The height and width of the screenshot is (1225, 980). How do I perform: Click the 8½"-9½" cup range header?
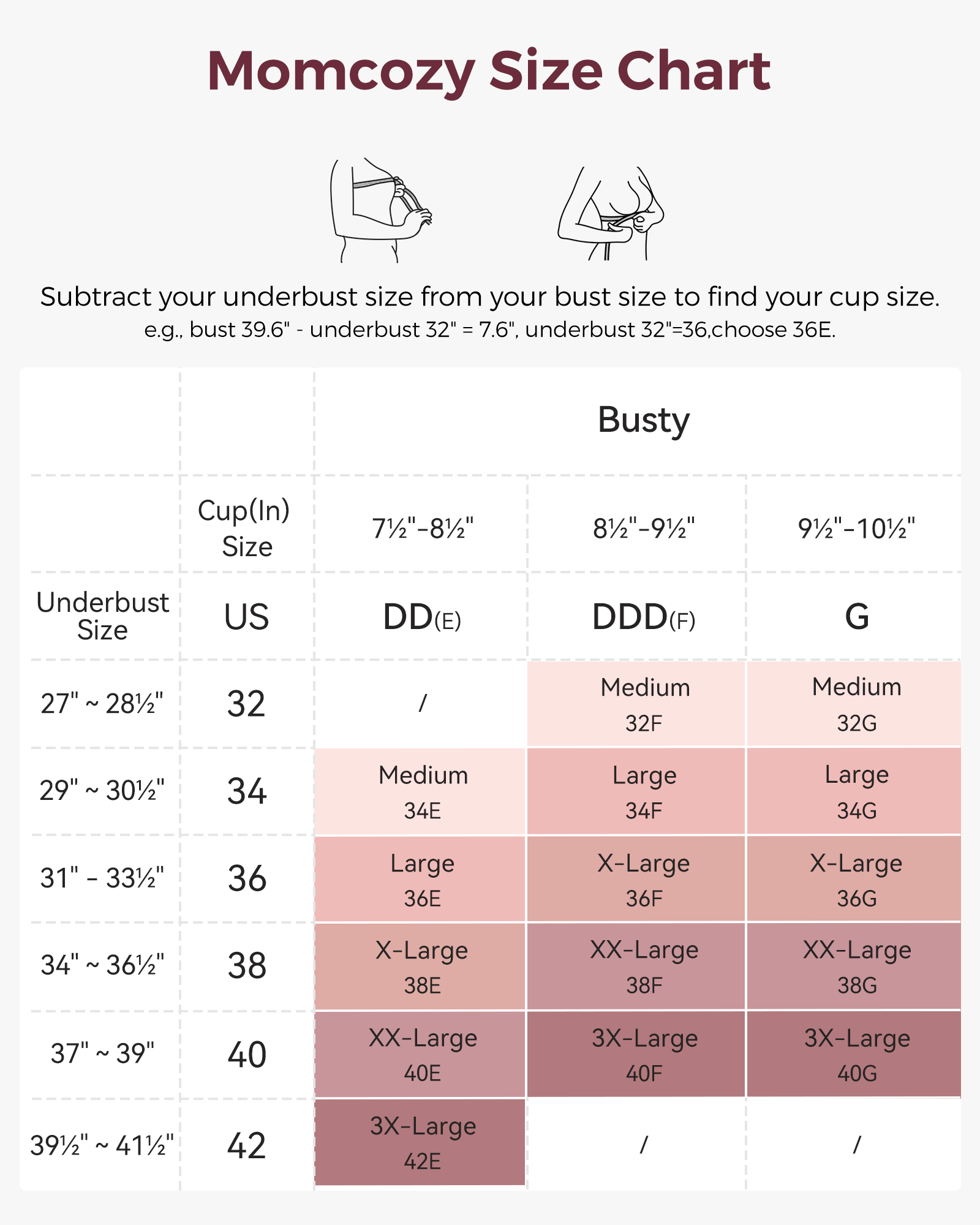(x=643, y=529)
